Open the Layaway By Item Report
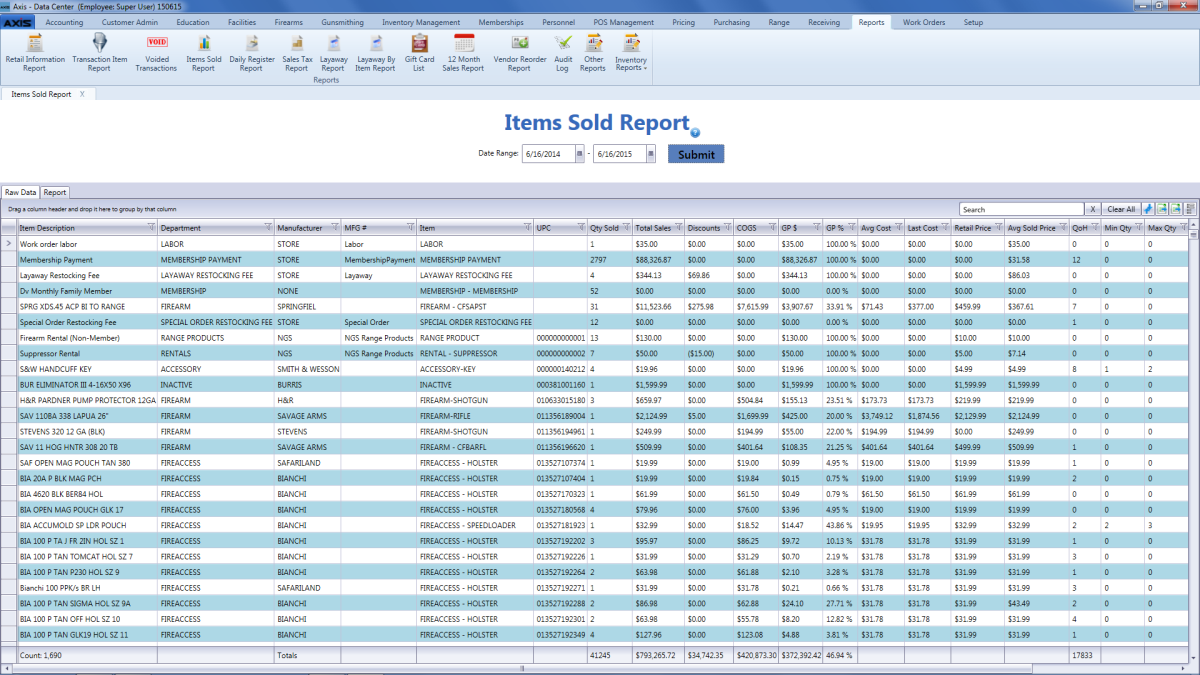The width and height of the screenshot is (1200, 675). [376, 52]
